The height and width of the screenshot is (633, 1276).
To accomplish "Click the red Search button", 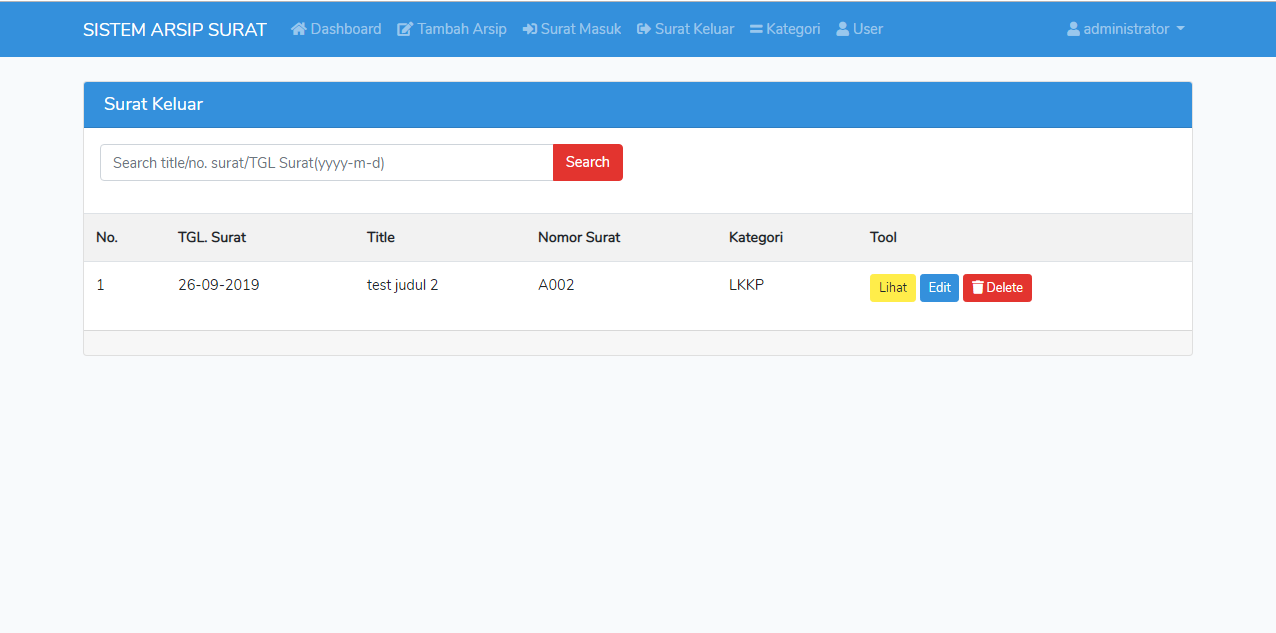I will click(x=588, y=162).
